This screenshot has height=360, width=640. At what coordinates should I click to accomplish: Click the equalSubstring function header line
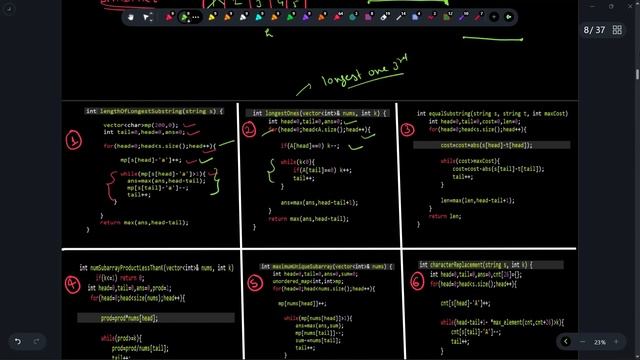pos(492,113)
